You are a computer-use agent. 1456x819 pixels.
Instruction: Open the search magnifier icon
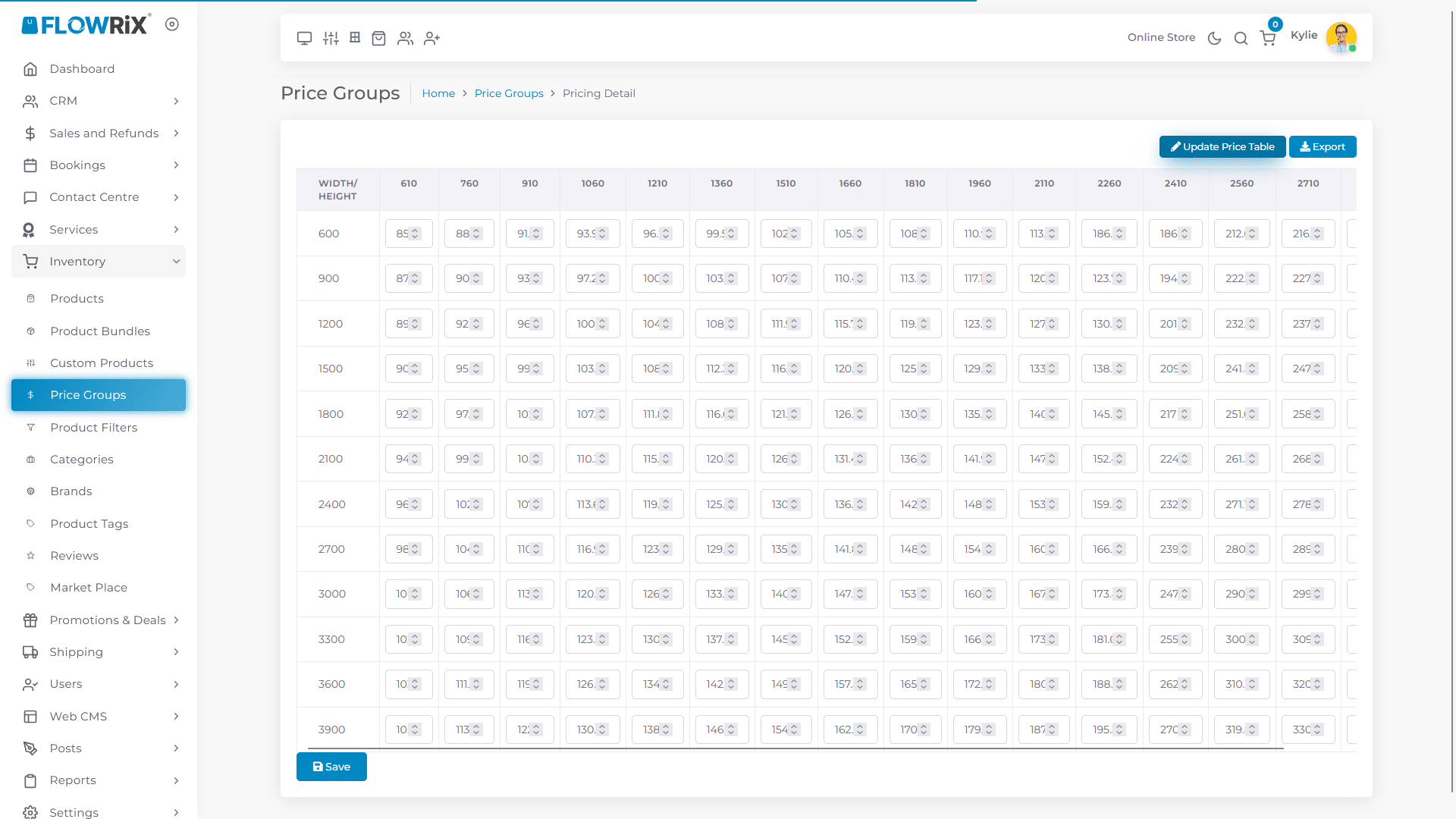pos(1241,38)
